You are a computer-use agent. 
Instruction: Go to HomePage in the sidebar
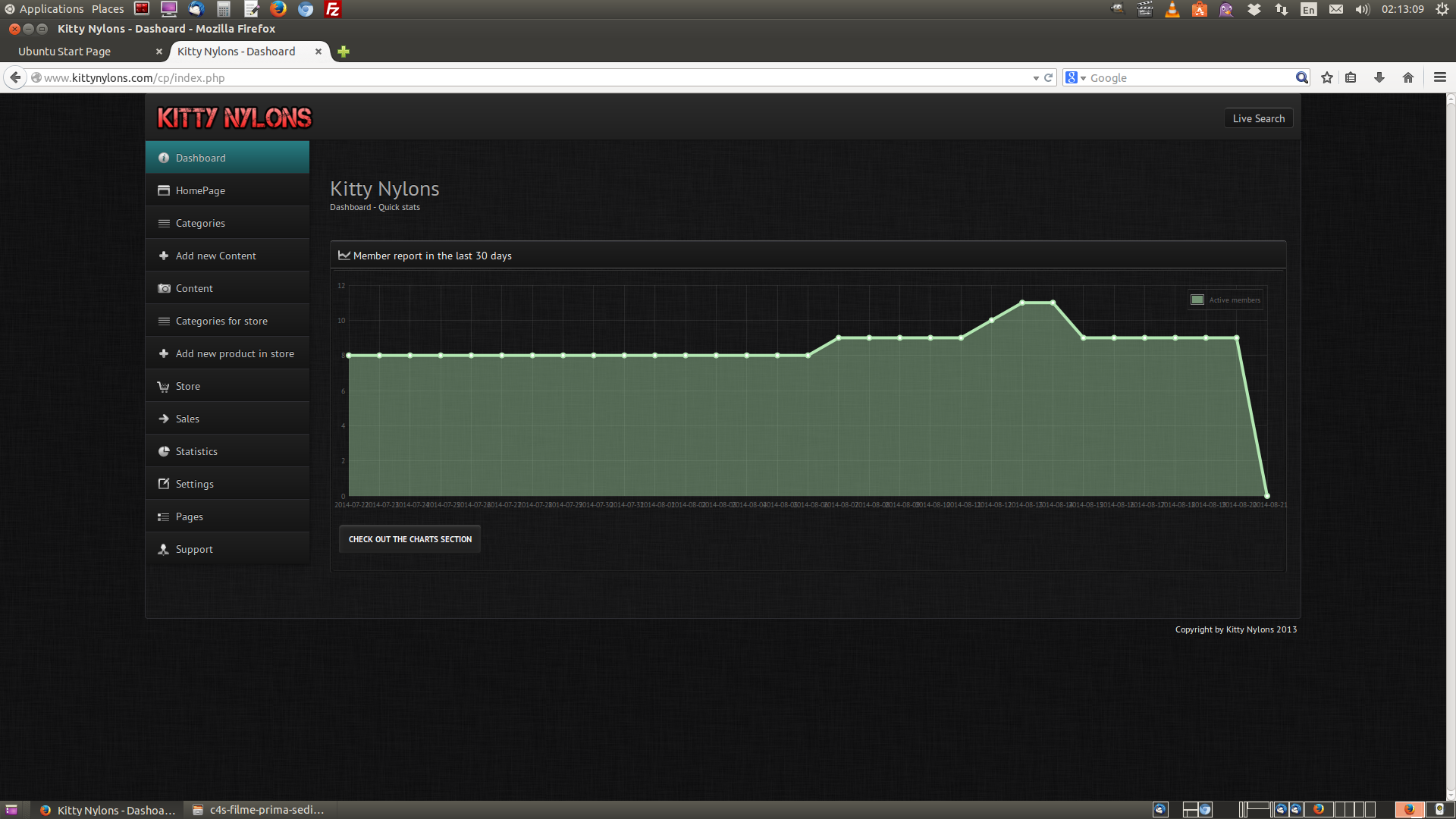[x=227, y=190]
